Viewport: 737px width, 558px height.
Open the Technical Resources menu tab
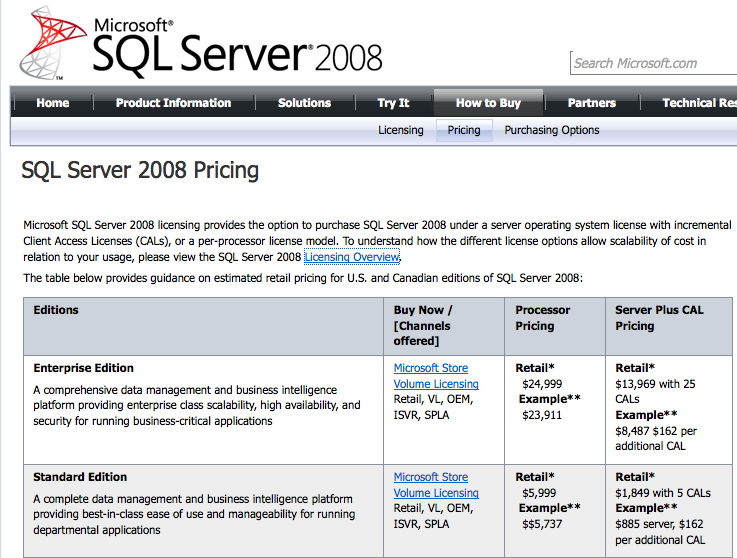[699, 102]
